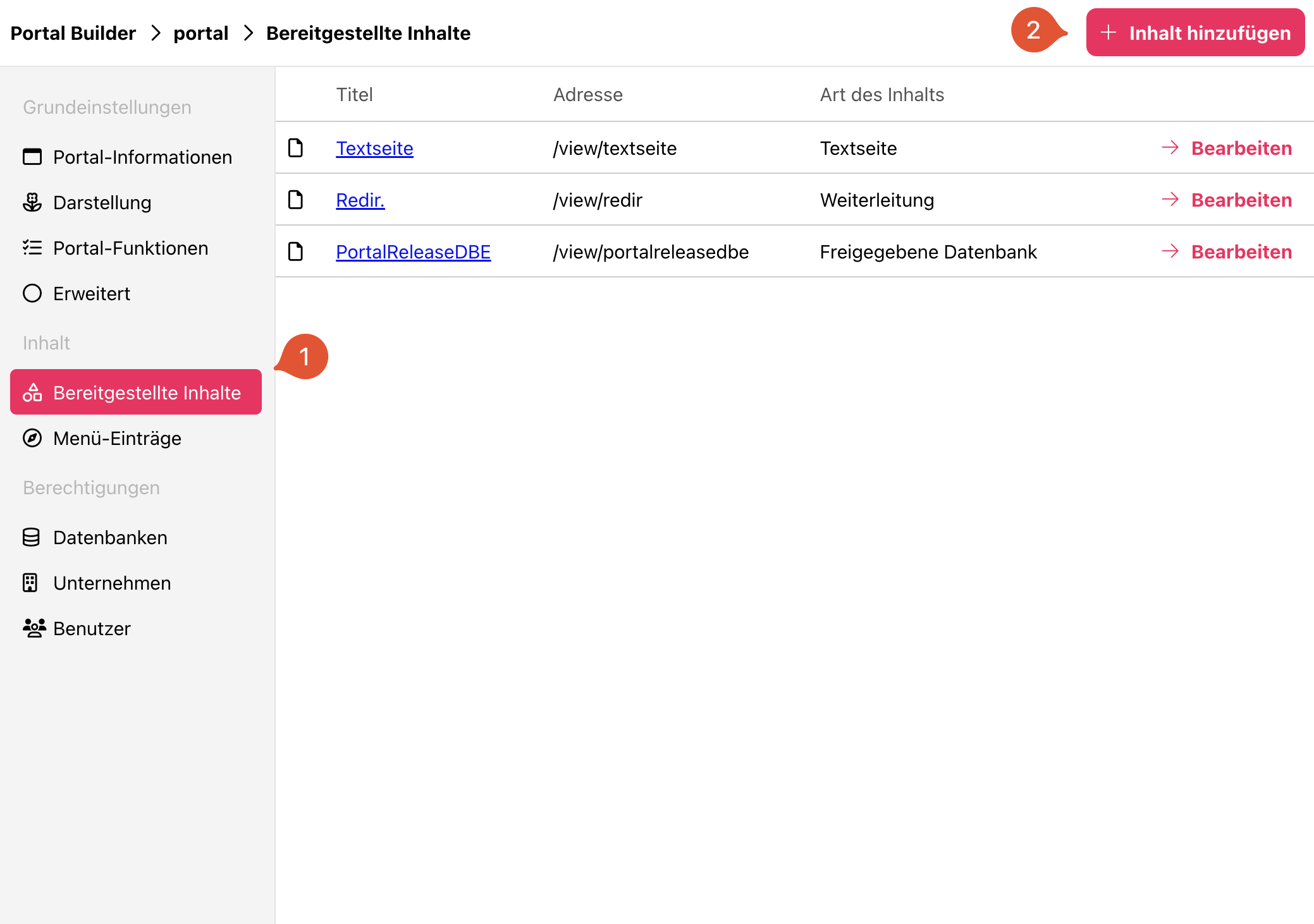Click the arrow icon beside Redir.'s Bearbeiten
Viewport: 1314px width, 924px height.
click(x=1170, y=200)
